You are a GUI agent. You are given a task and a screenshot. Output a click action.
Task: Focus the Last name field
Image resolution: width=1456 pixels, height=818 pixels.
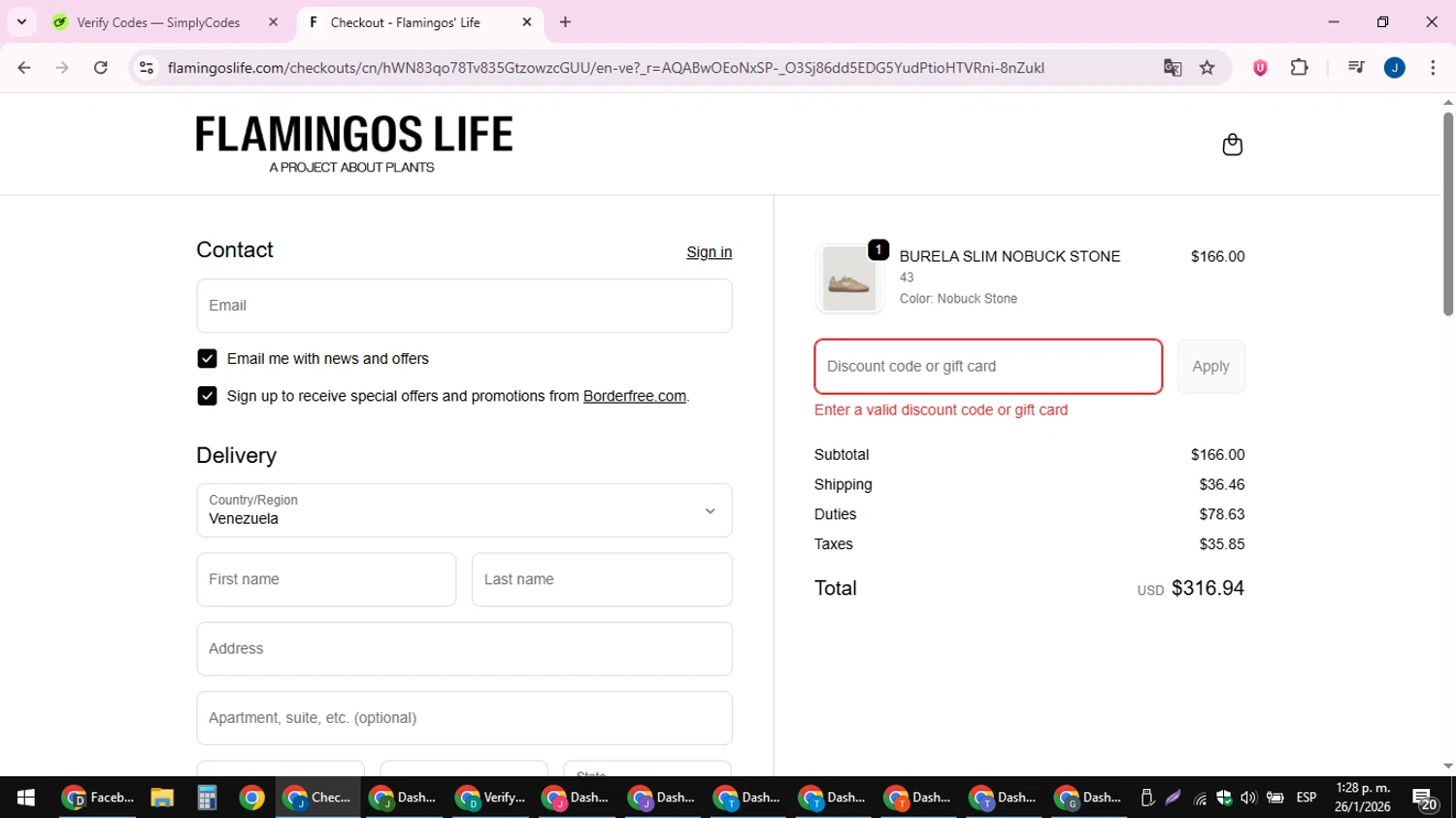602,579
